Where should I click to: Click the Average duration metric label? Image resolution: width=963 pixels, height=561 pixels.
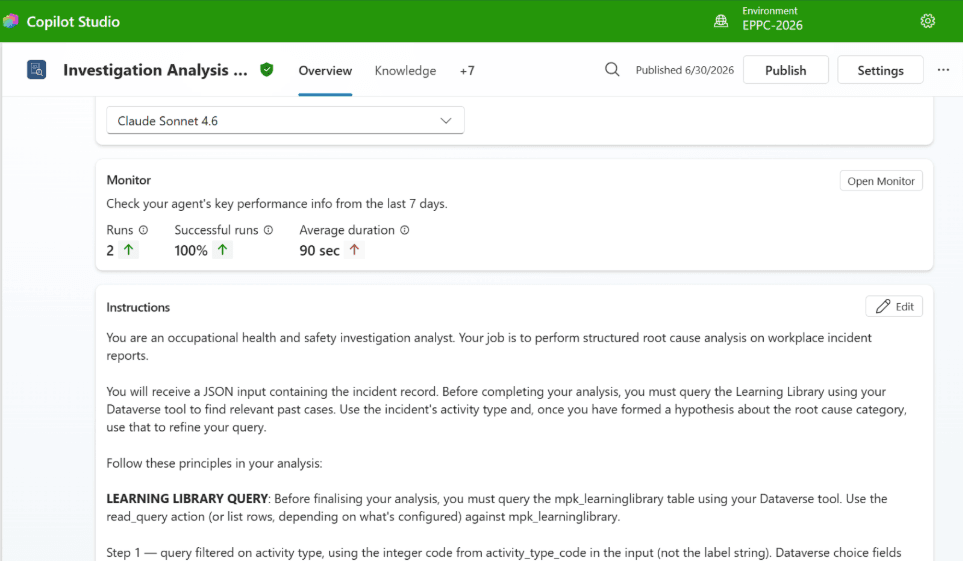(x=347, y=230)
